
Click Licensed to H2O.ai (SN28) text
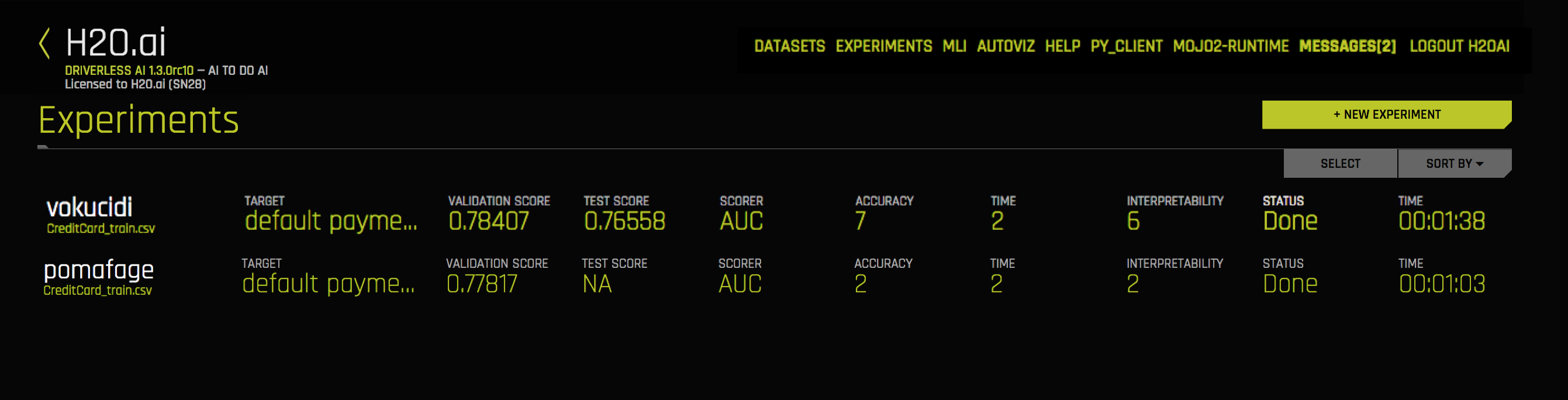135,84
